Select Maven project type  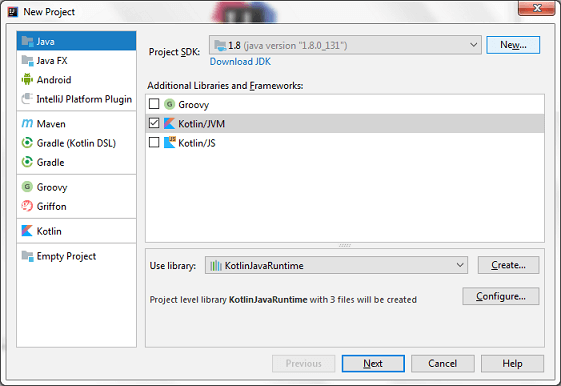click(x=76, y=123)
